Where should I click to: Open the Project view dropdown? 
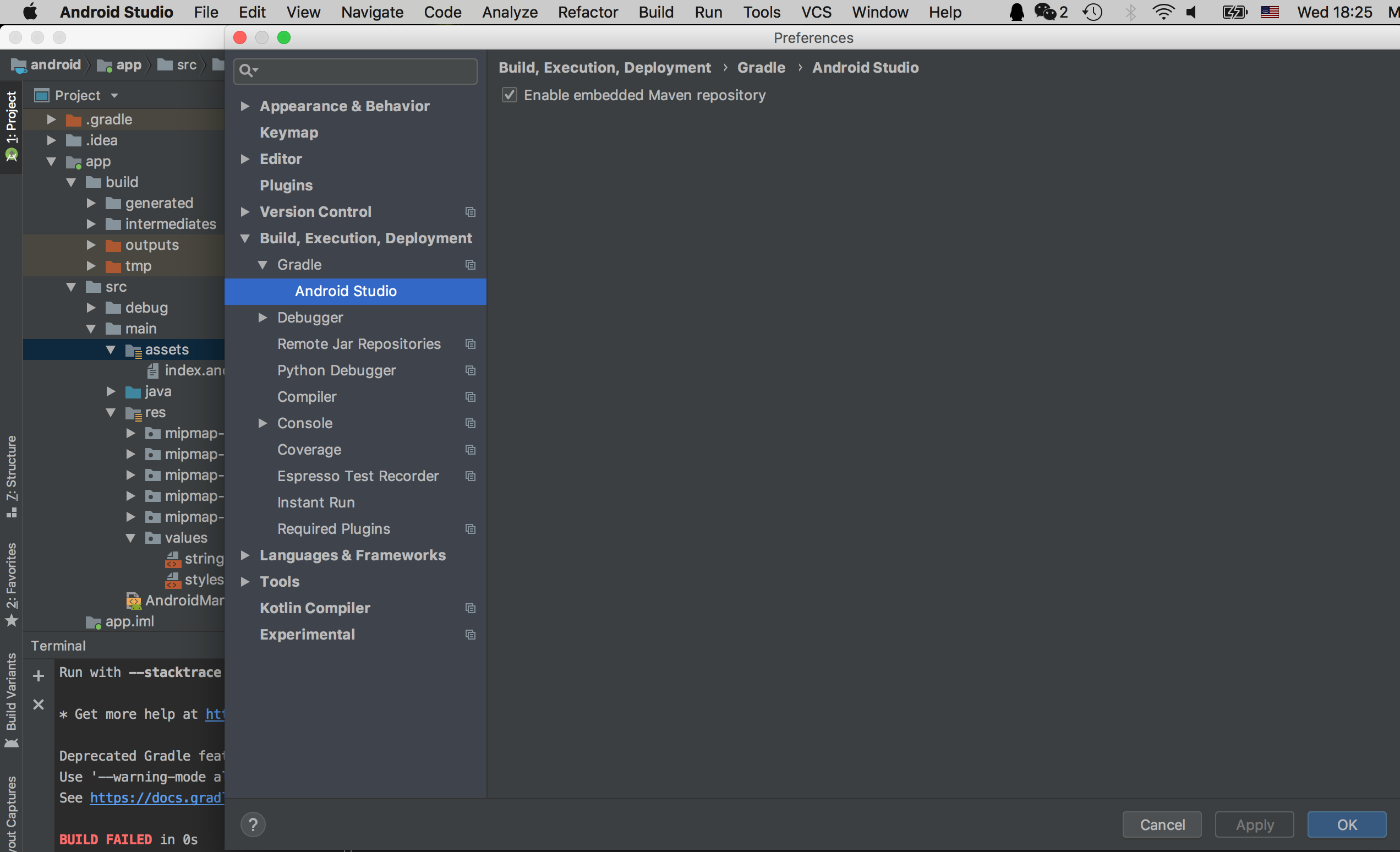(x=114, y=95)
